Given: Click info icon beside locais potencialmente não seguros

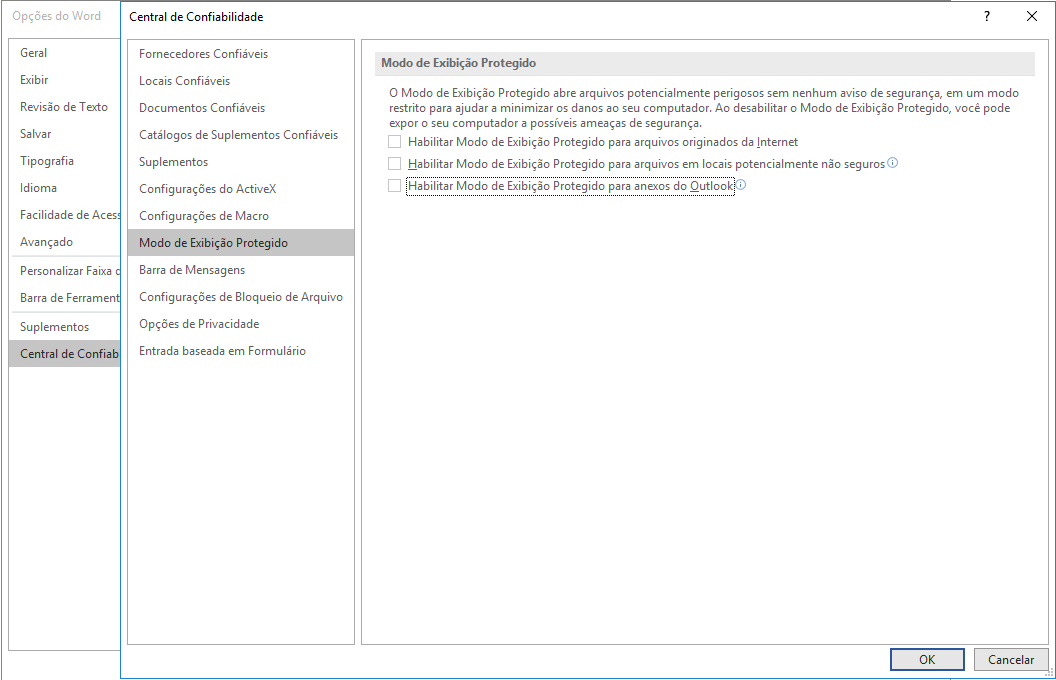Looking at the screenshot, I should point(893,163).
